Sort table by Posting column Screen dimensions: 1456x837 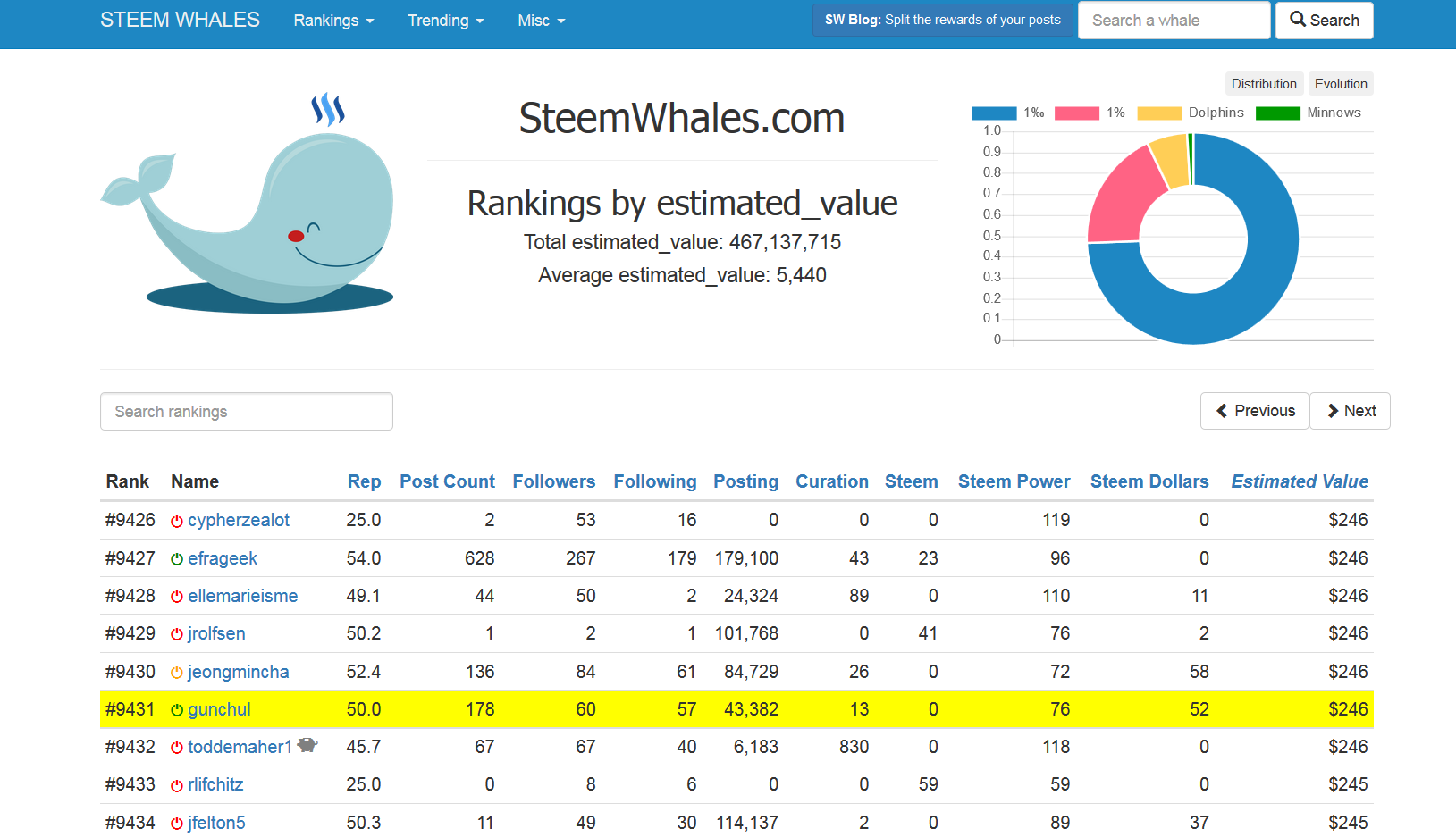tap(745, 481)
